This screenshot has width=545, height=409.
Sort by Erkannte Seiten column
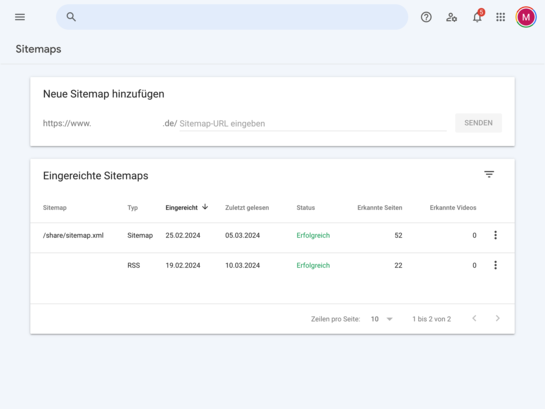(x=380, y=207)
